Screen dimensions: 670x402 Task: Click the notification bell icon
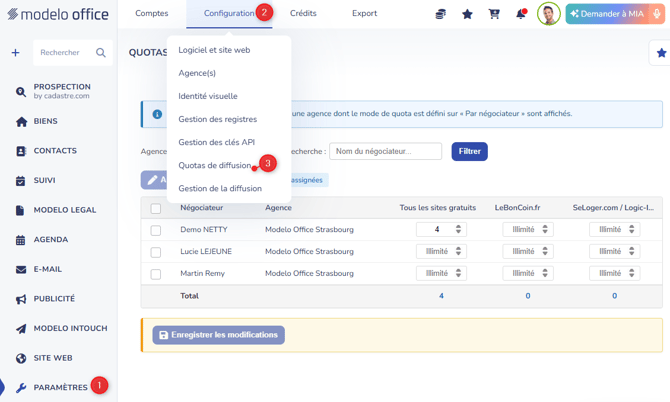click(521, 14)
